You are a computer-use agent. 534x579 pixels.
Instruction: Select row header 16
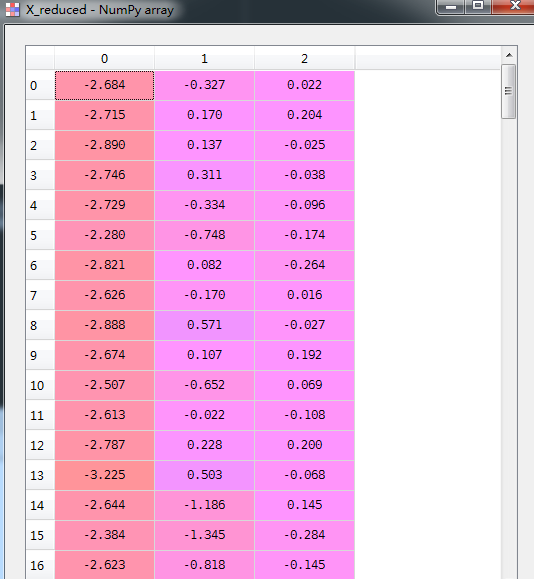point(40,565)
